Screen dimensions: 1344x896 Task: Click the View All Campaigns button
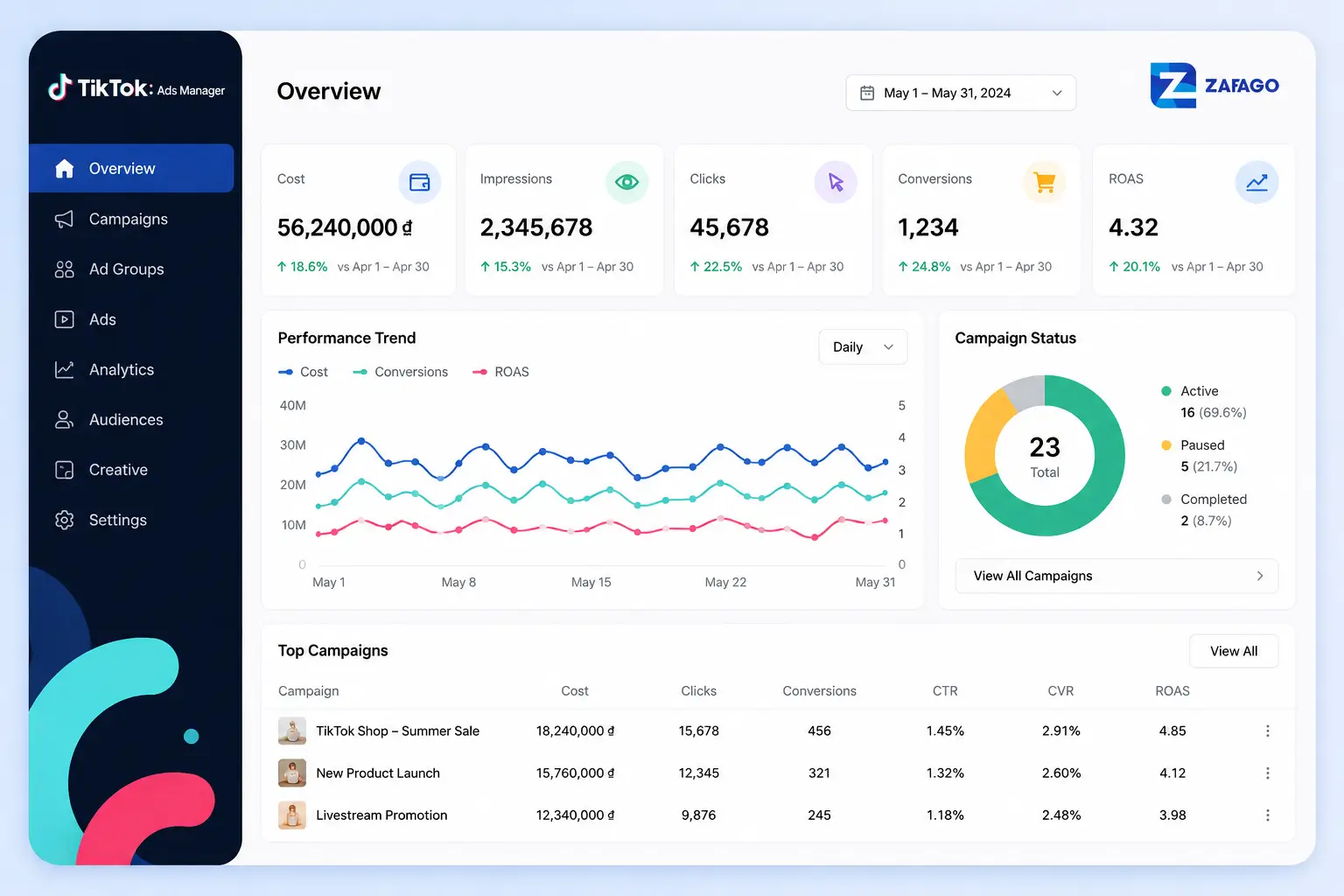pos(1116,576)
